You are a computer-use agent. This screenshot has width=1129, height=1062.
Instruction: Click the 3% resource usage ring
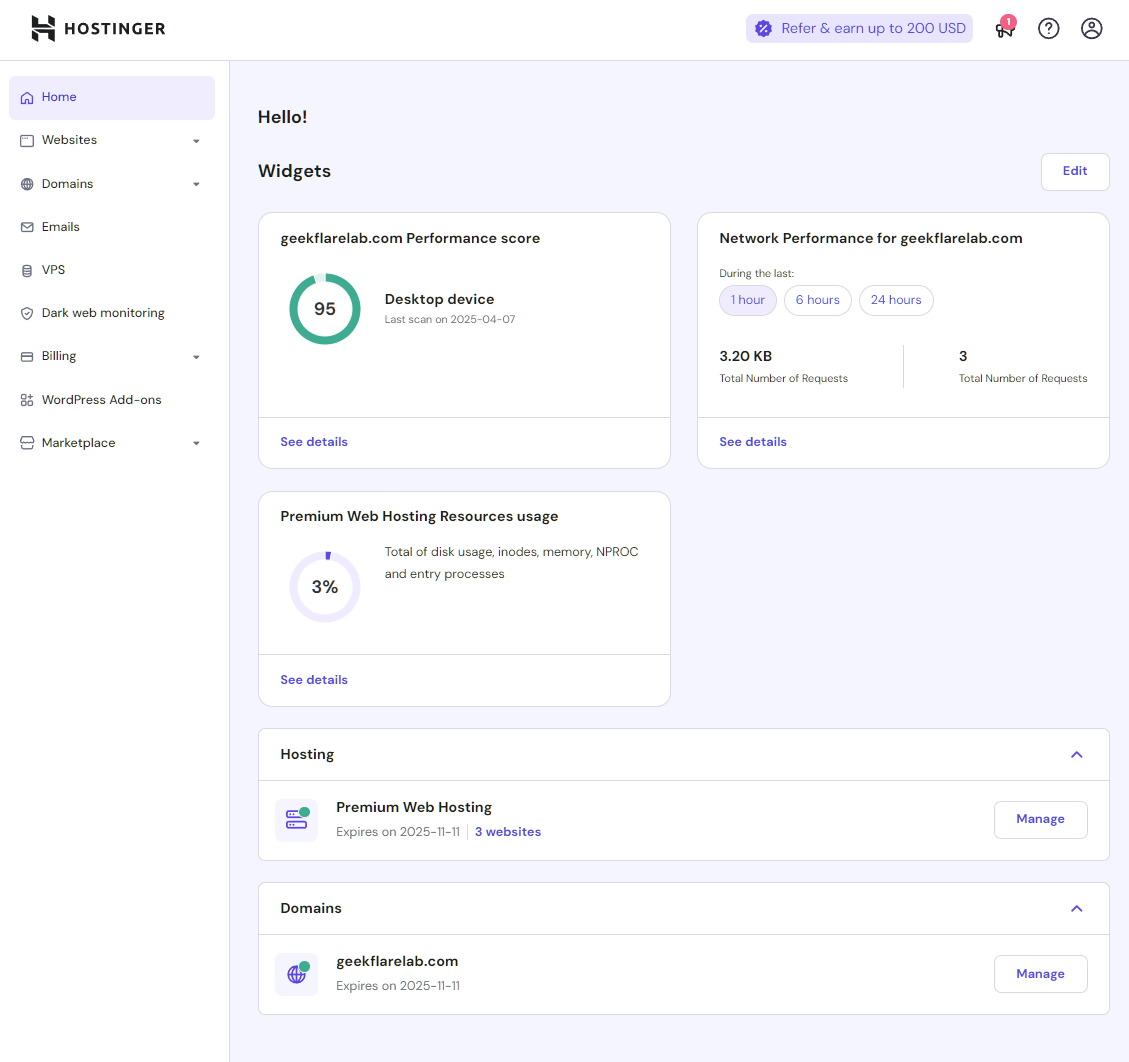325,587
